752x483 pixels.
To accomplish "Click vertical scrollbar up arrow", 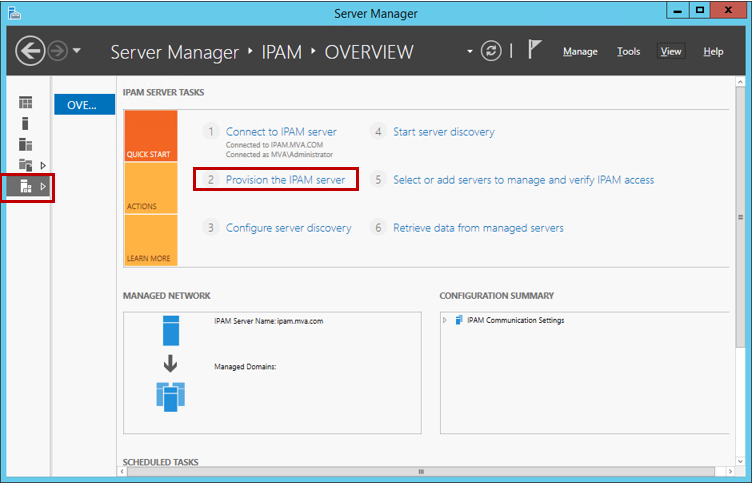I will 740,82.
